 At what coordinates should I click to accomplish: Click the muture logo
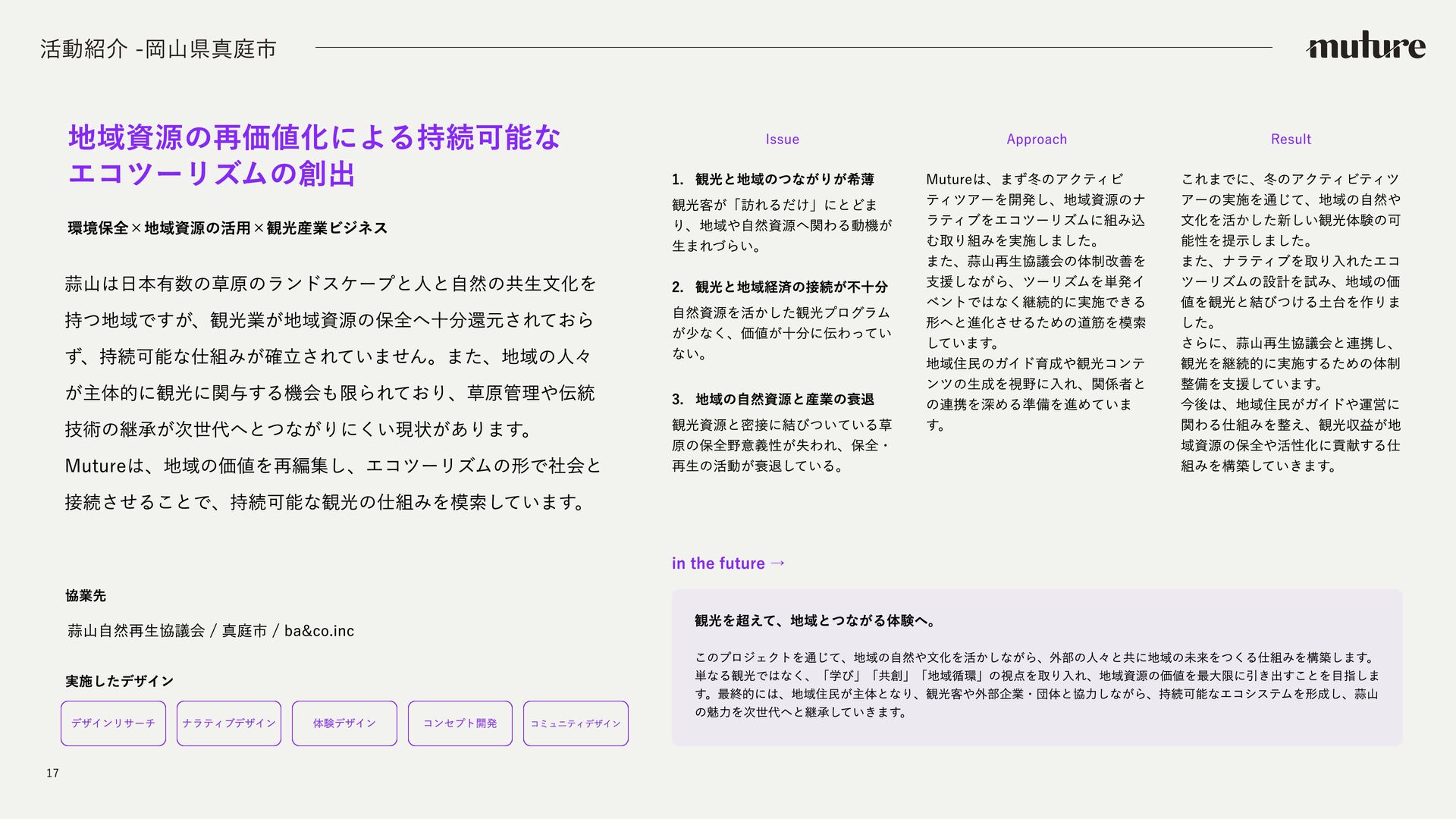1365,46
